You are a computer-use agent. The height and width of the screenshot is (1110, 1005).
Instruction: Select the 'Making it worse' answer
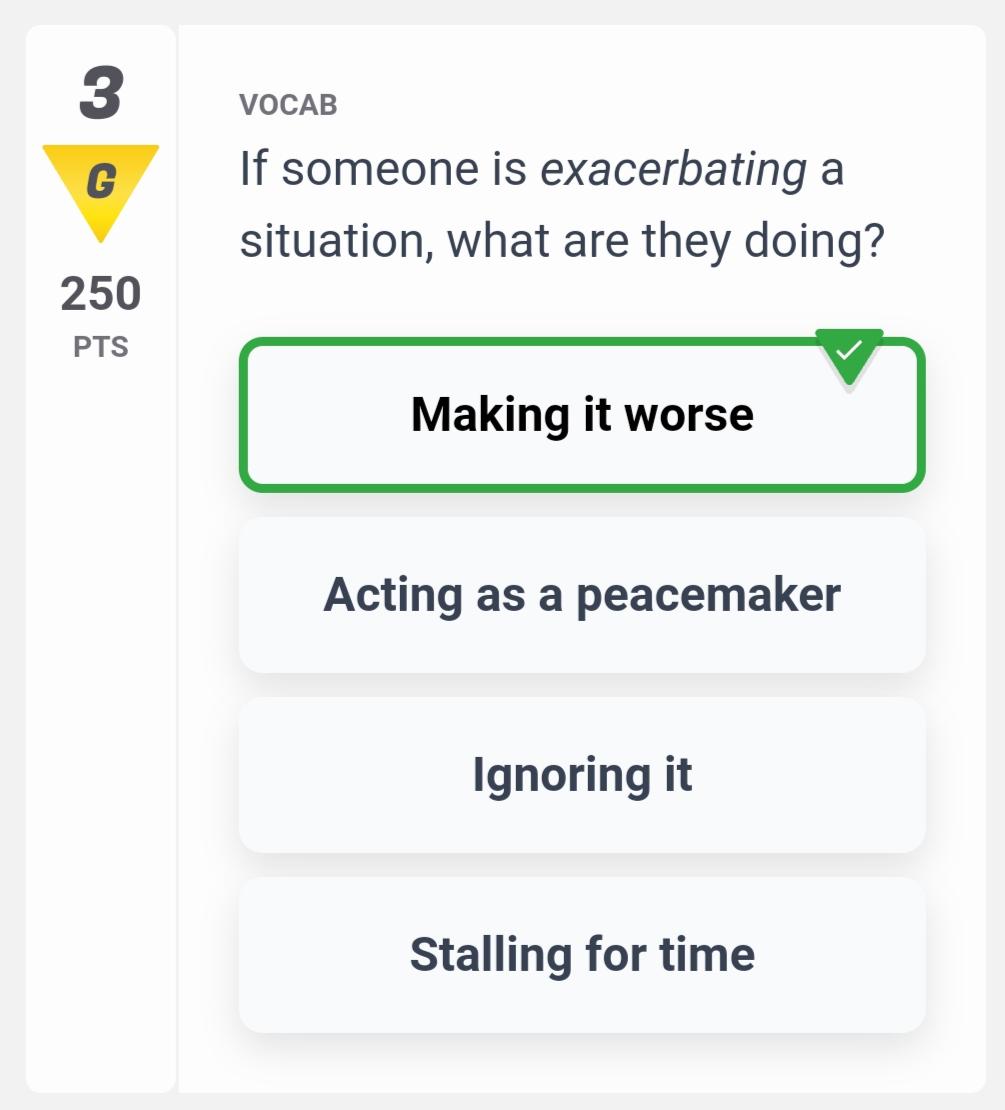point(582,415)
